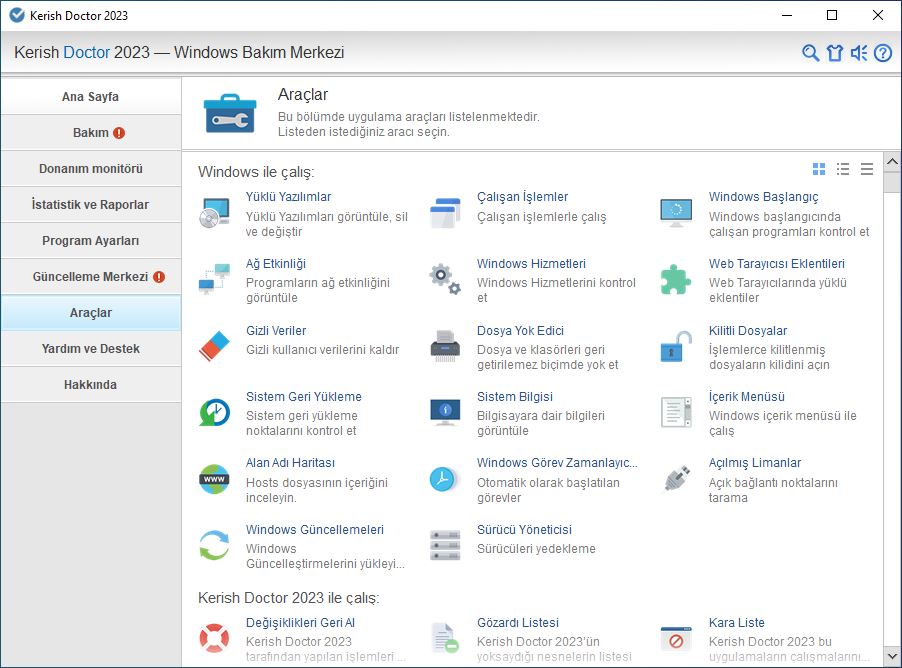Open Donanım monitörü in sidebar
Viewport: 902px width, 668px height.
coord(91,169)
